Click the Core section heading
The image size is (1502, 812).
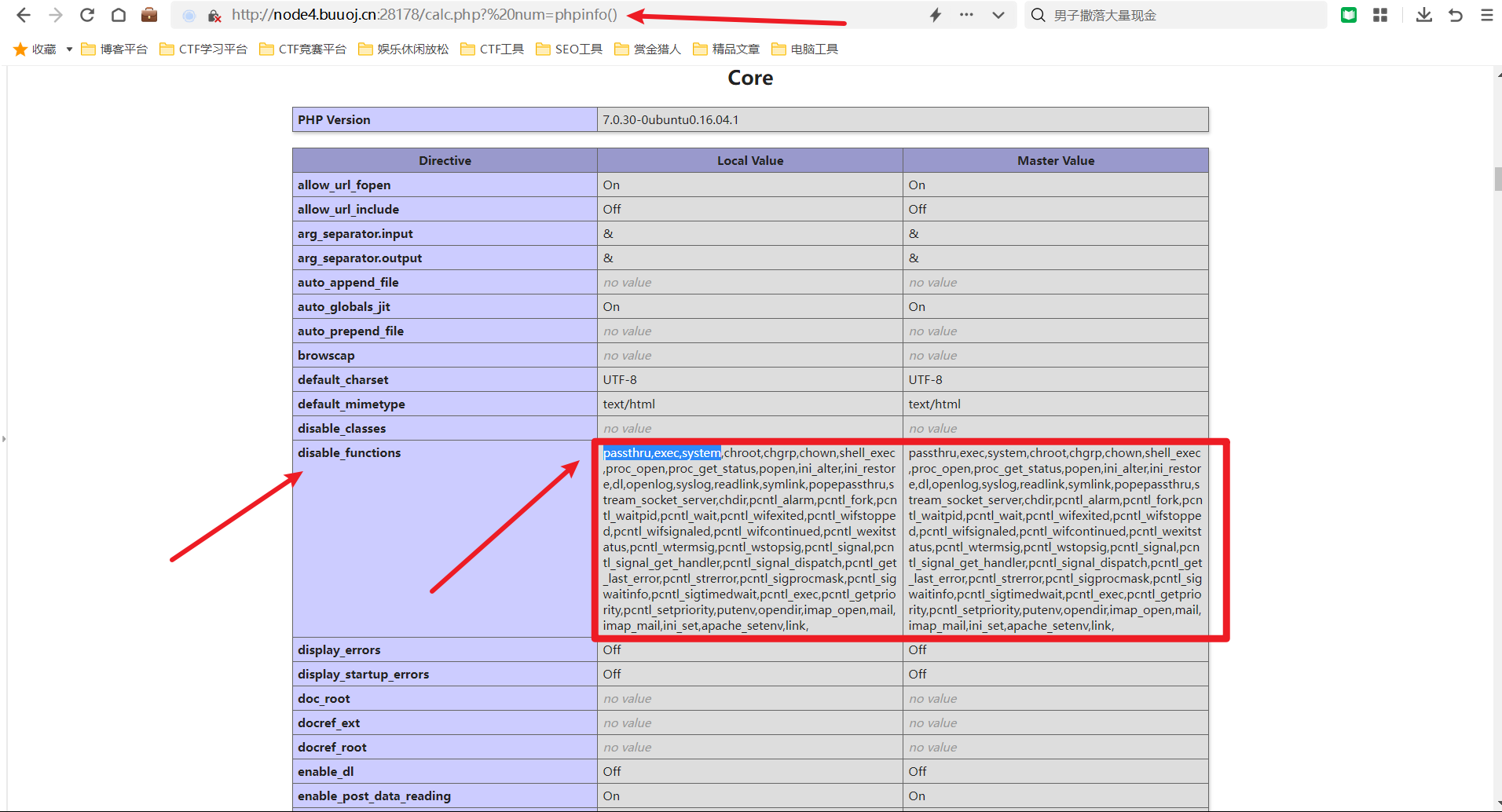coord(750,78)
